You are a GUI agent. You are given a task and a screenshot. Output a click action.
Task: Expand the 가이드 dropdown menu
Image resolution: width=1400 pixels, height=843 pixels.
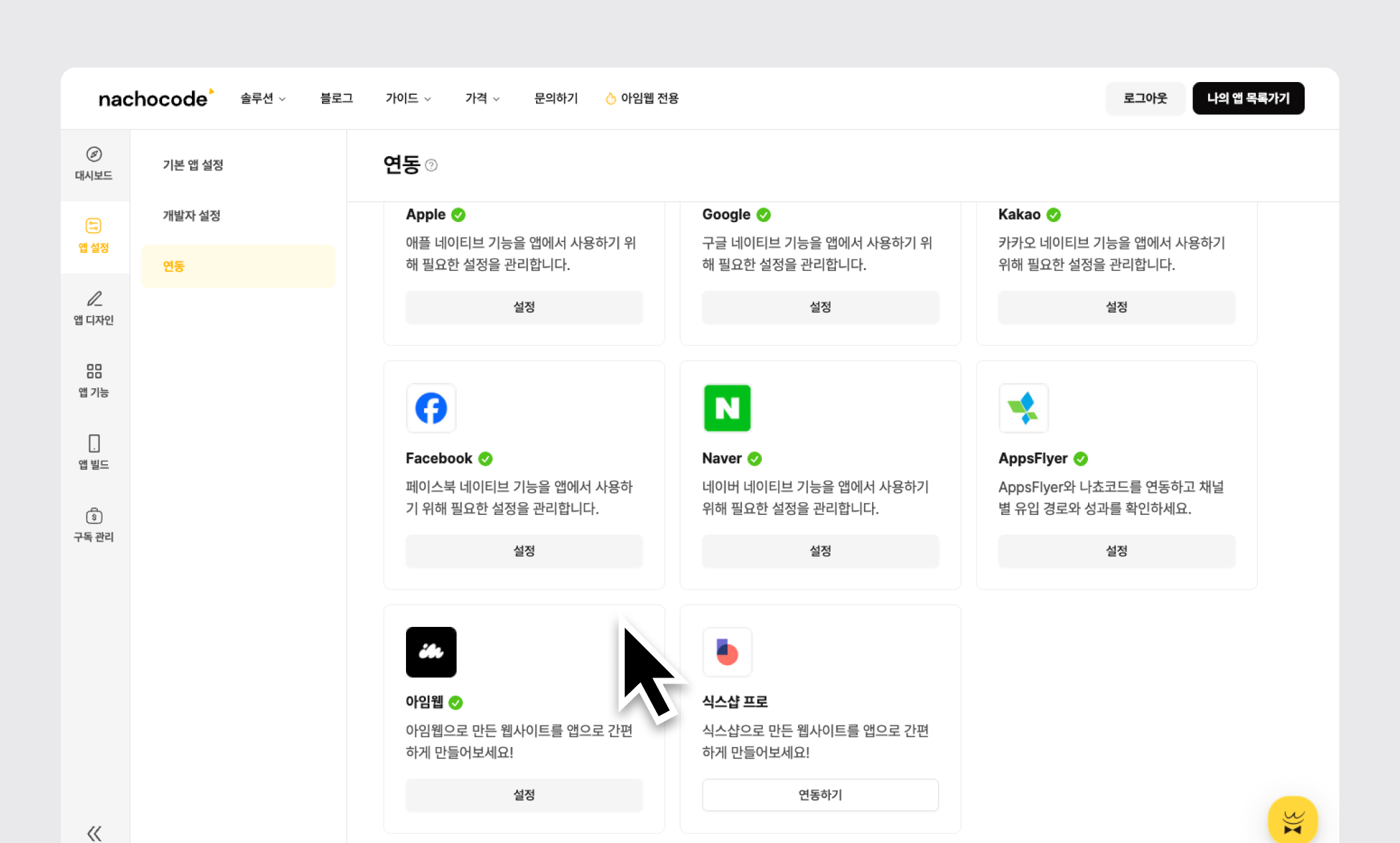408,99
